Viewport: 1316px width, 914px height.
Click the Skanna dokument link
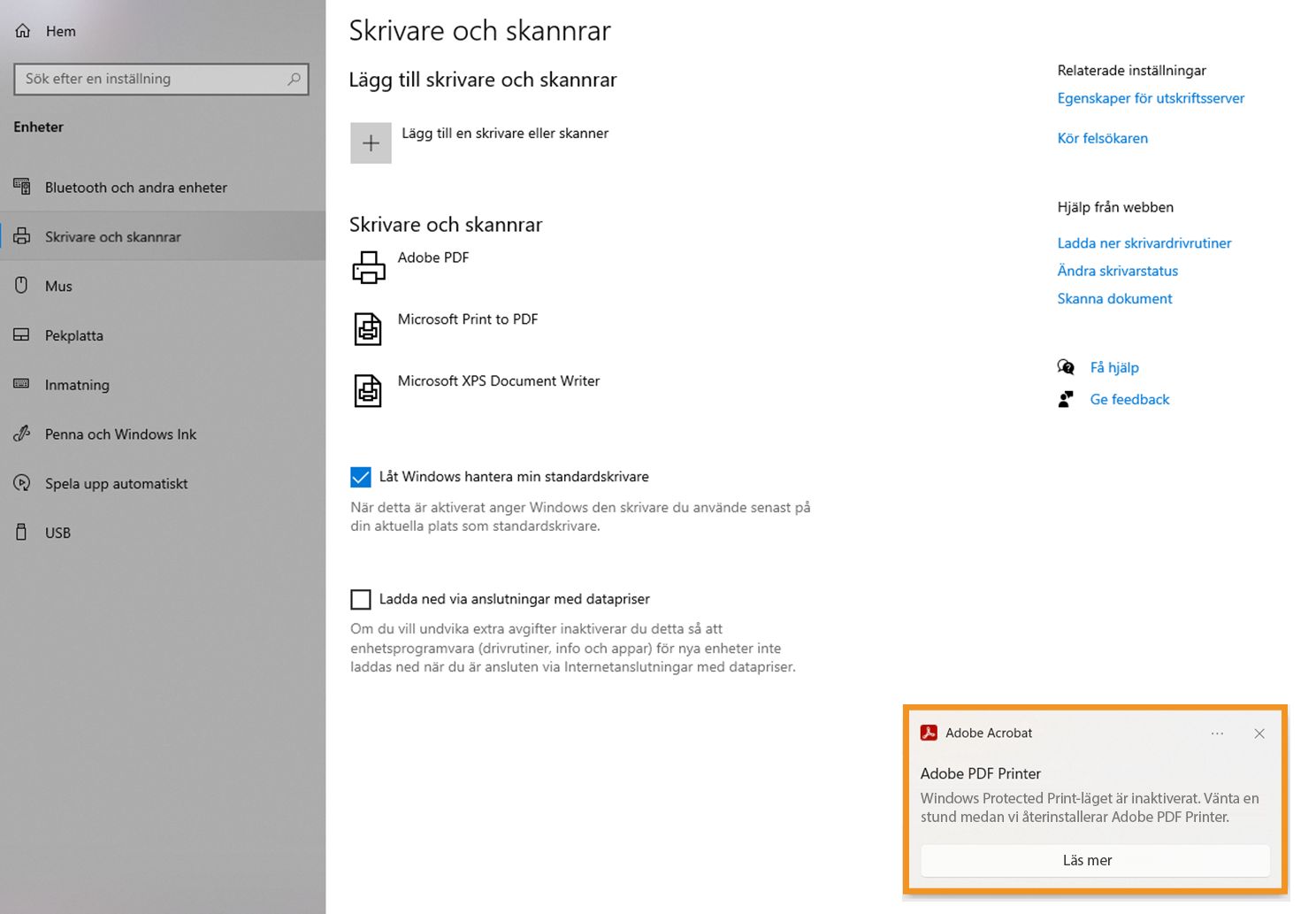[1114, 299]
